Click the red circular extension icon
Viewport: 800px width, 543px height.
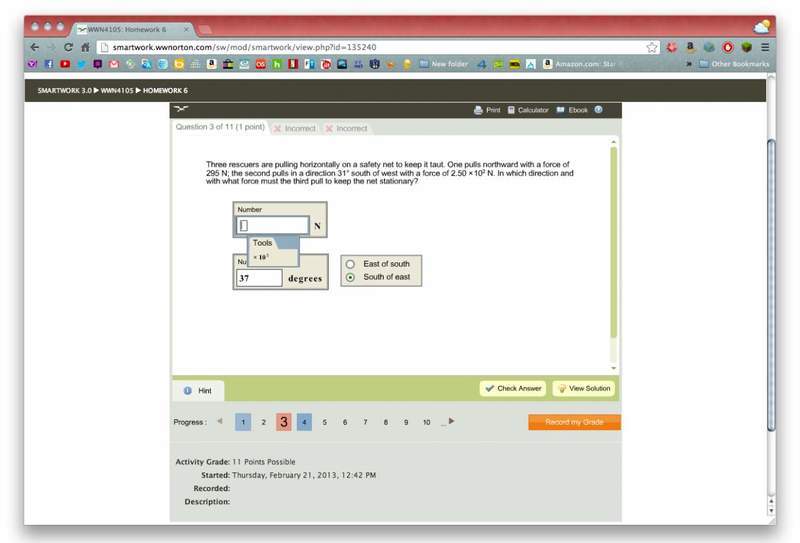click(x=728, y=47)
